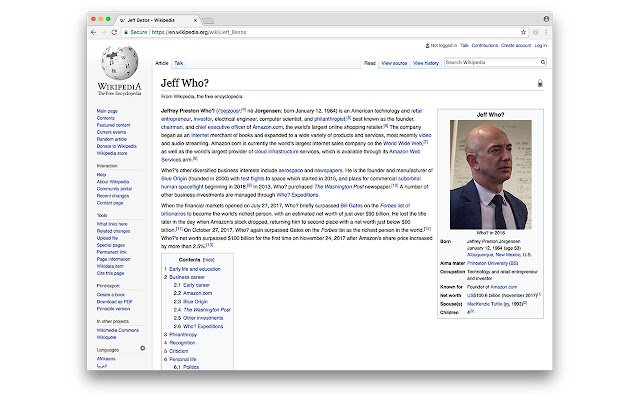Open Random article sidebar link
Image resolution: width=640 pixels, height=400 pixels.
(x=111, y=139)
